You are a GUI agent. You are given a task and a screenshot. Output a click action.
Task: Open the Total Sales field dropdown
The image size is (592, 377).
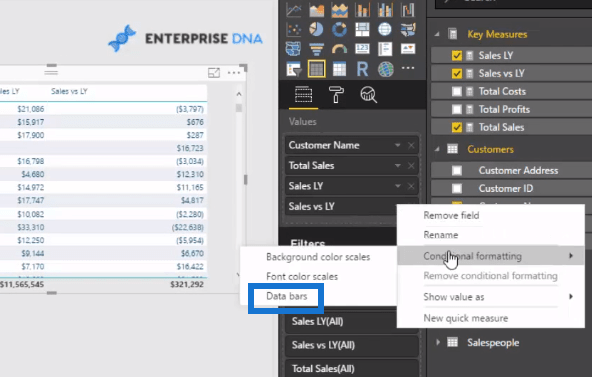coord(398,166)
